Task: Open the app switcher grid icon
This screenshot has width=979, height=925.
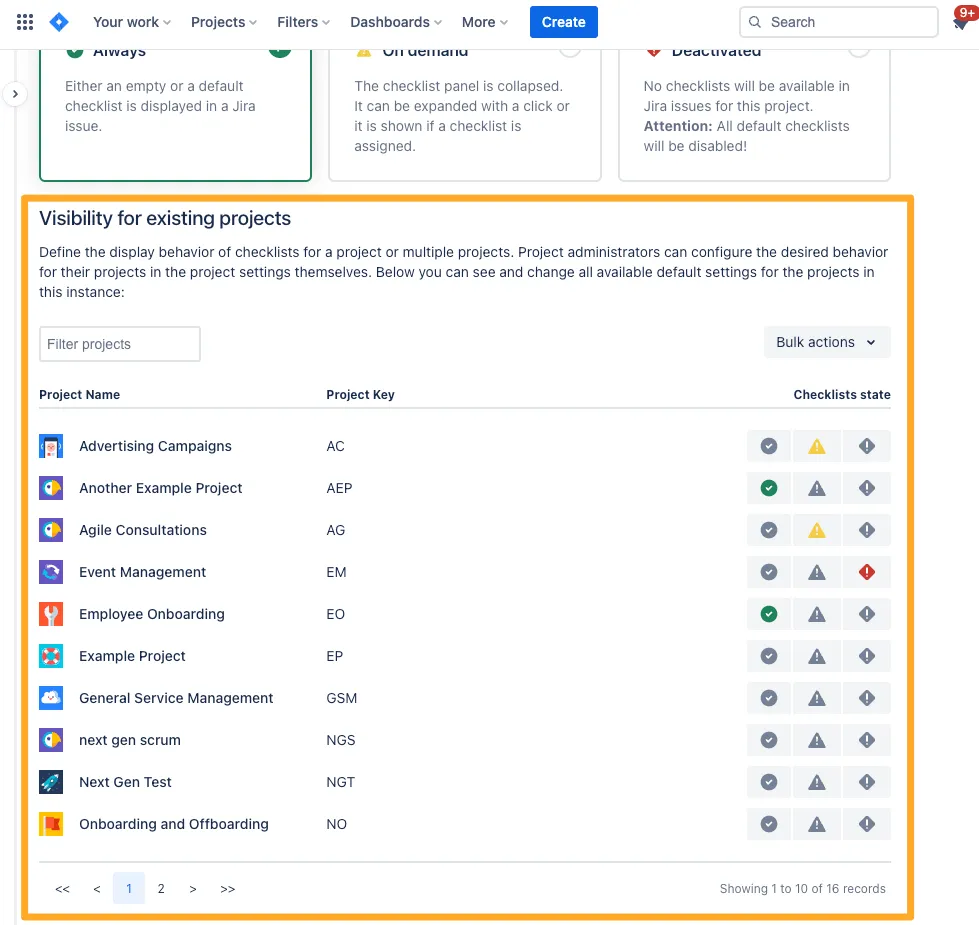Action: pos(25,22)
